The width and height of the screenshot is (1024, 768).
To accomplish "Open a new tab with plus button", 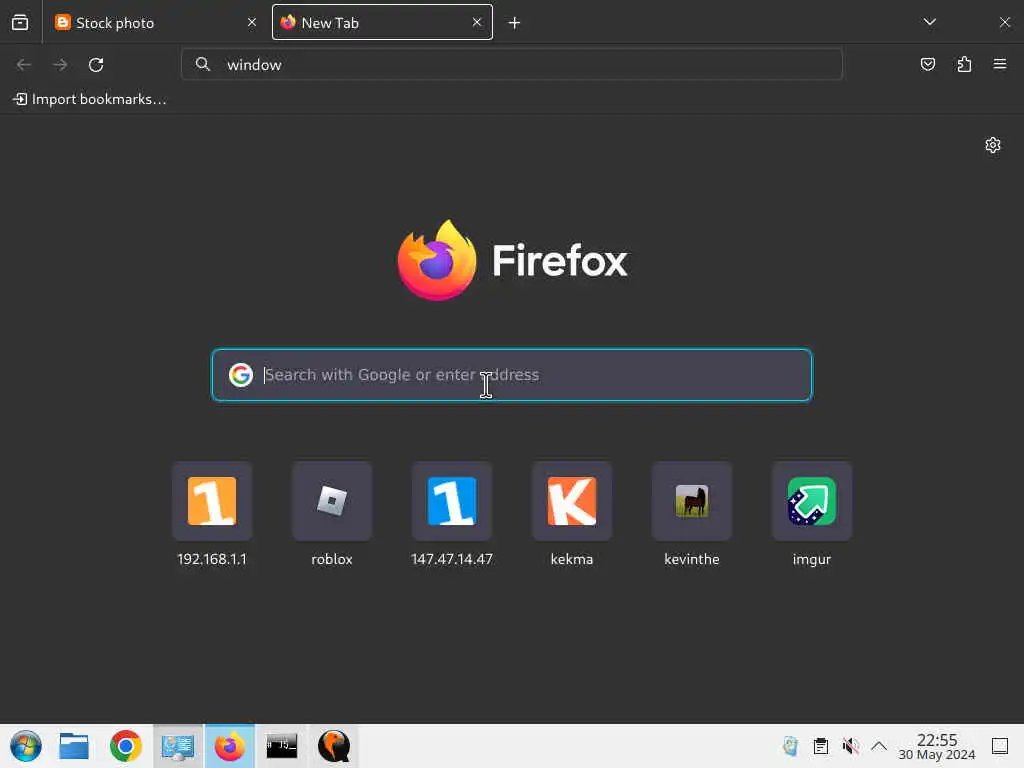I will pos(514,23).
